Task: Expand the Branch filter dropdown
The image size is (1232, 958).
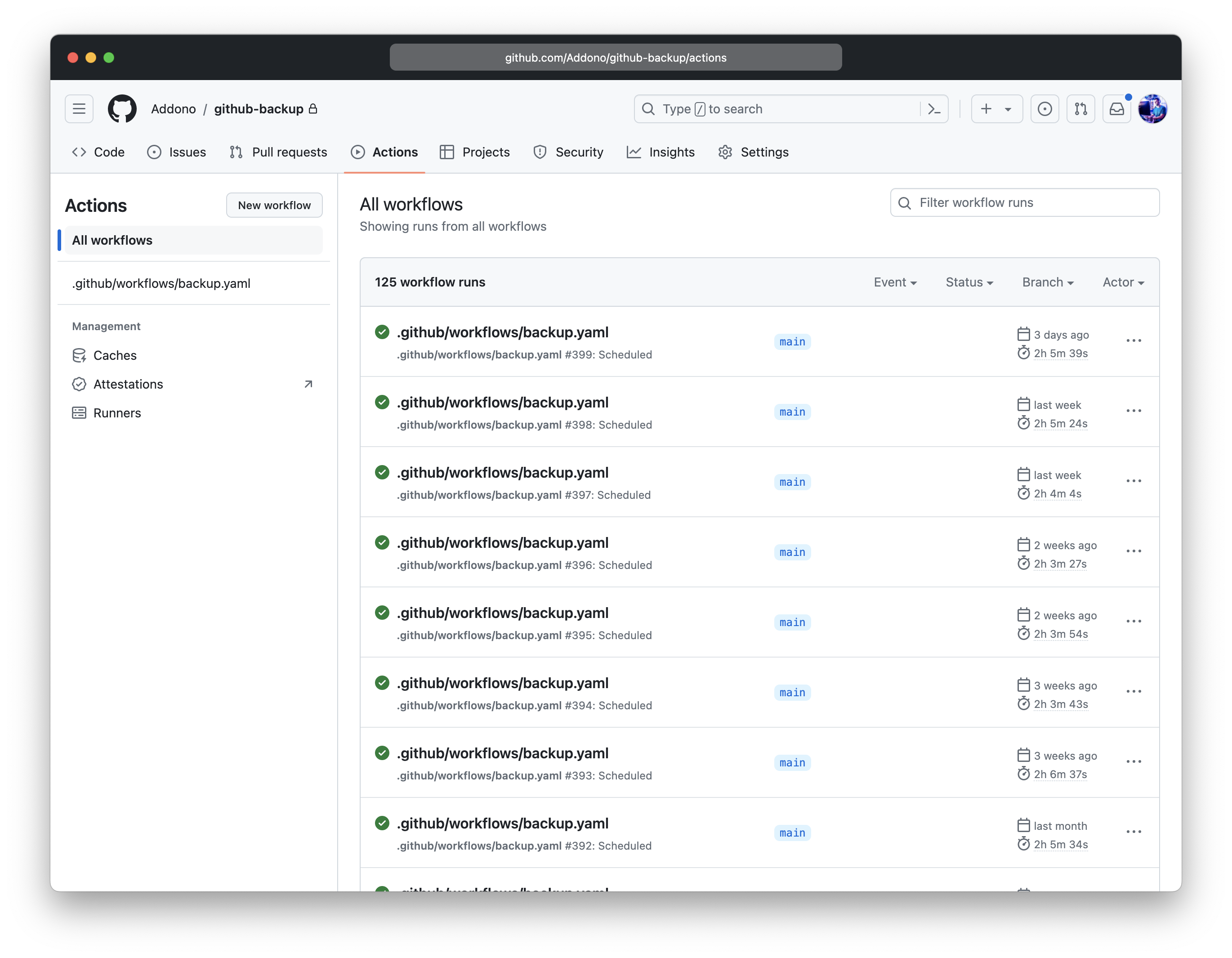Action: click(x=1047, y=282)
